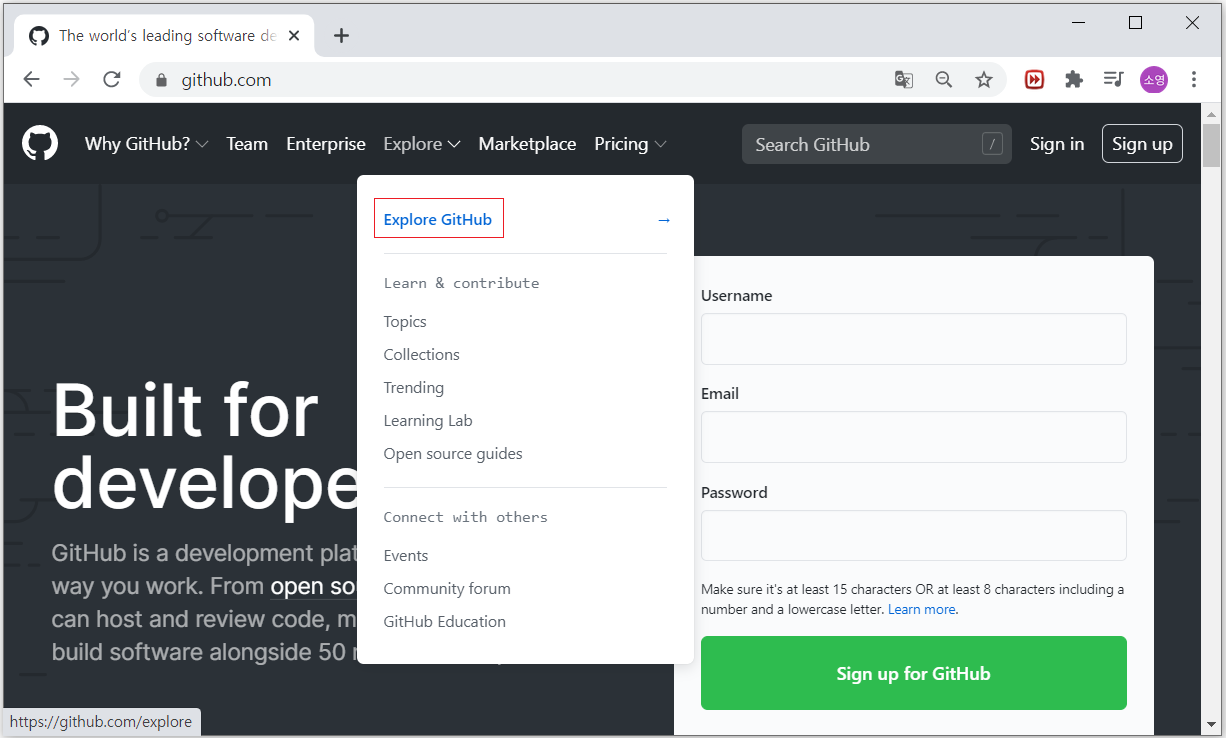Viewport: 1226px width, 738px height.
Task: Close the GitHub browser tab
Action: click(294, 36)
